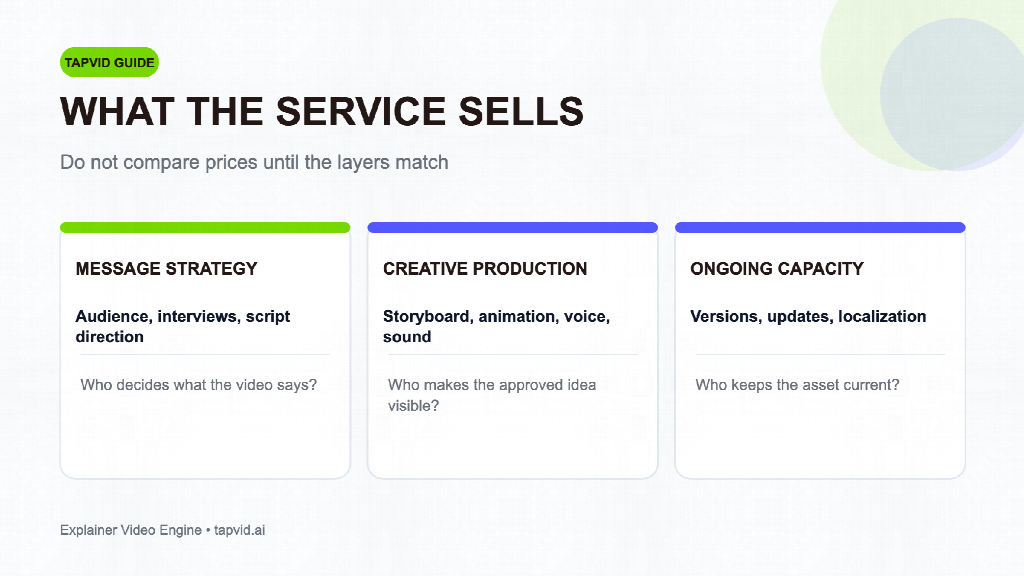Click the TAPVID GUIDE green badge
The image size is (1024, 576).
(x=109, y=62)
